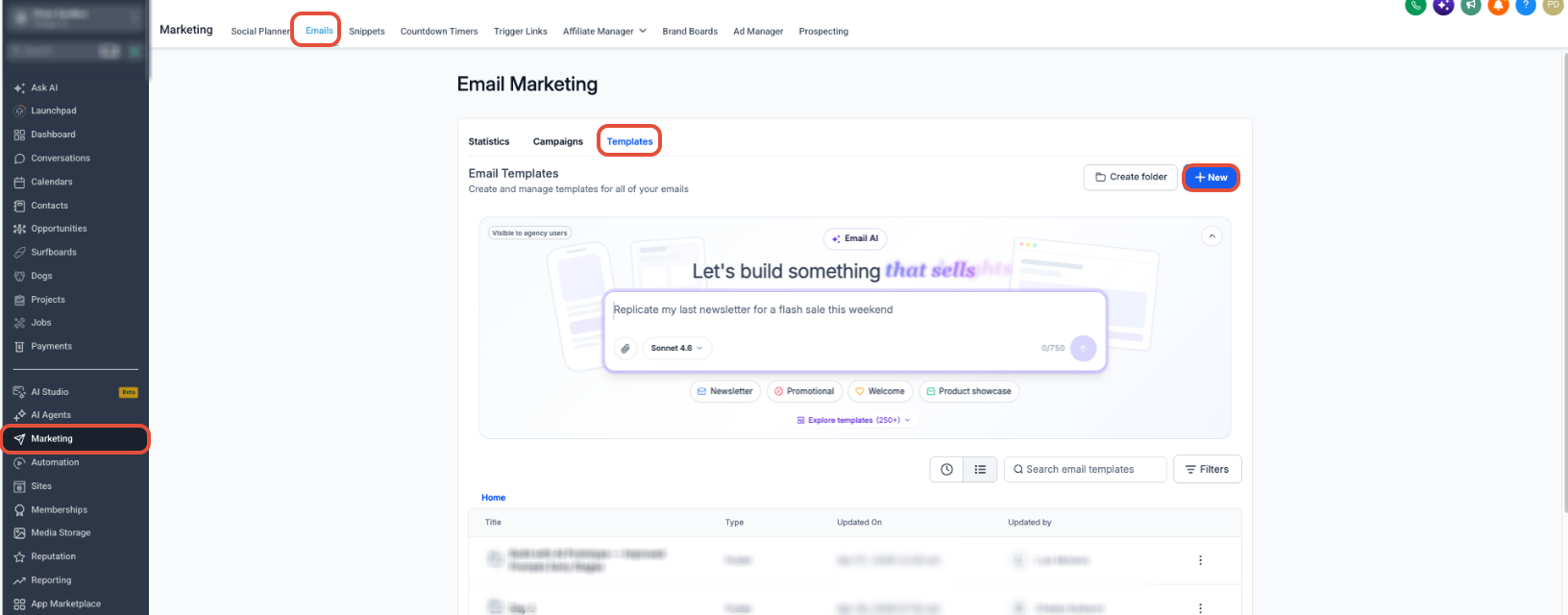This screenshot has height=615, width=1568.
Task: Switch to list view of templates
Action: coord(980,469)
